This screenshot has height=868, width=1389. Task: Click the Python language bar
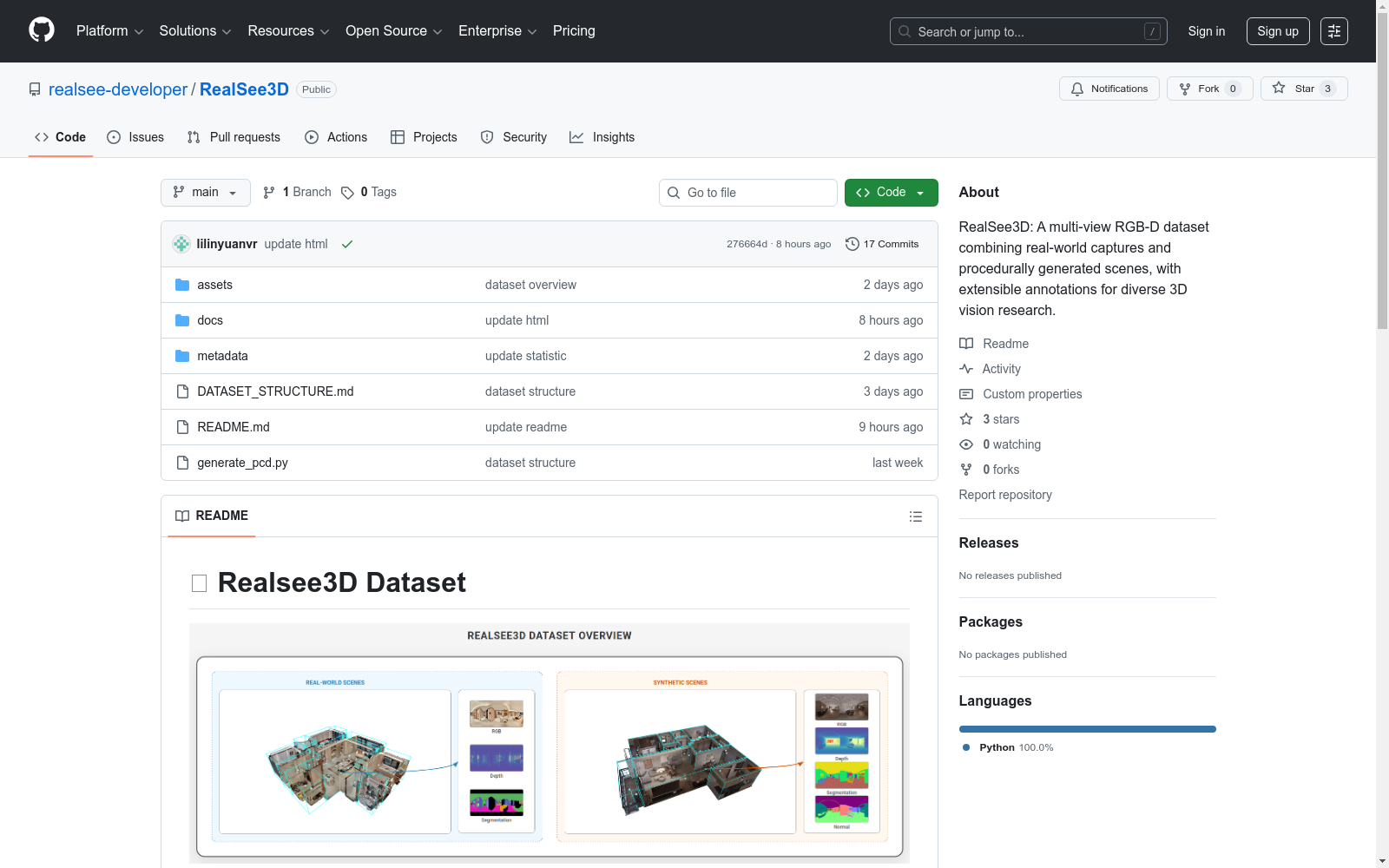tap(1088, 729)
